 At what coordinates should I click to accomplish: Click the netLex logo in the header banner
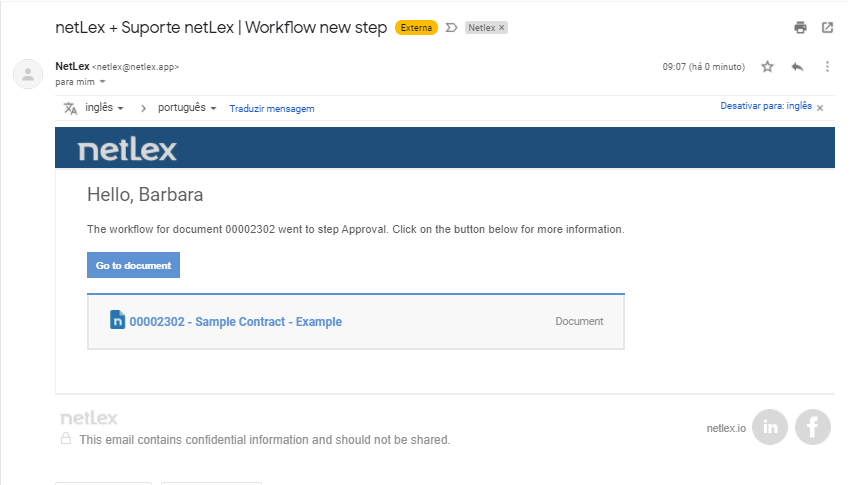[x=127, y=150]
